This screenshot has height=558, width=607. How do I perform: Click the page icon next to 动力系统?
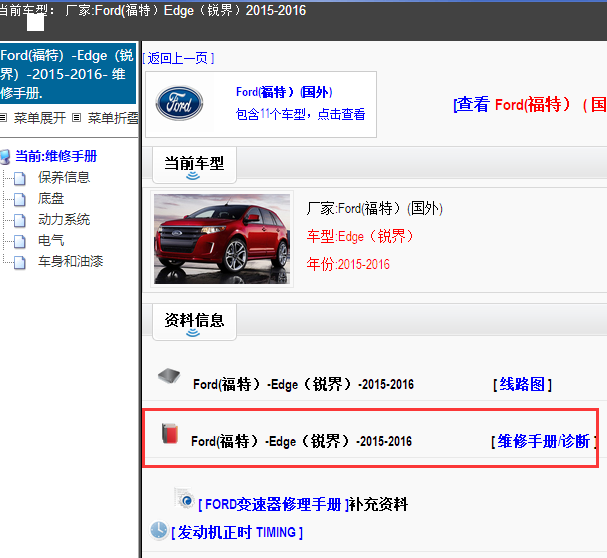(20, 220)
